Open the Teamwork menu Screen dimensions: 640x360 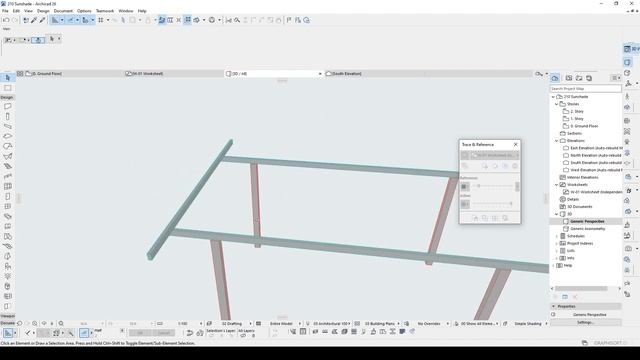pyautogui.click(x=105, y=11)
